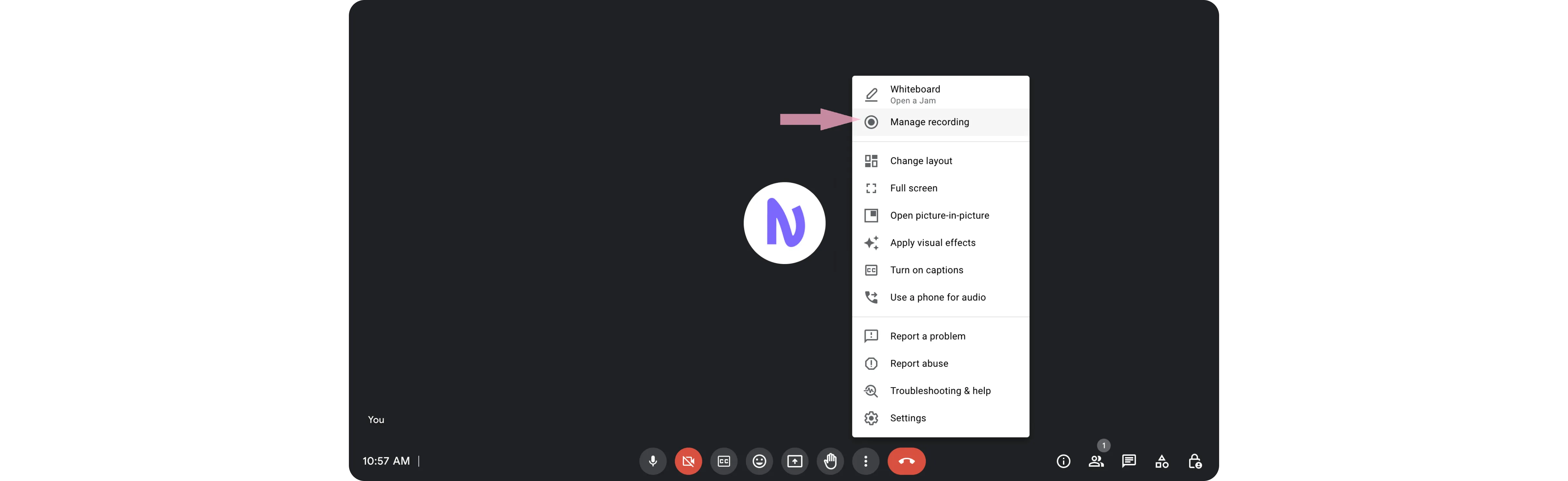This screenshot has height=481, width=1568.
Task: Open Whiteboard Jam menu entry
Action: pyautogui.click(x=914, y=94)
